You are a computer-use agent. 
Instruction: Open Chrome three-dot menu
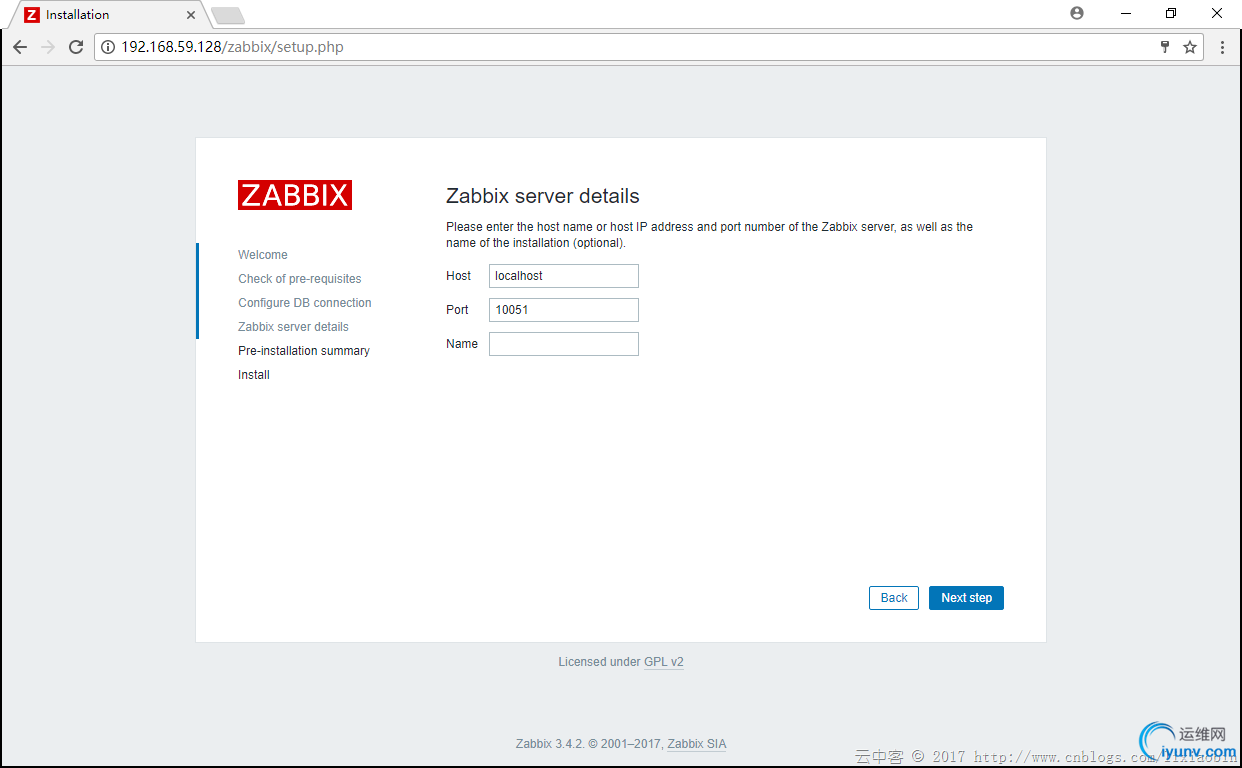1222,47
